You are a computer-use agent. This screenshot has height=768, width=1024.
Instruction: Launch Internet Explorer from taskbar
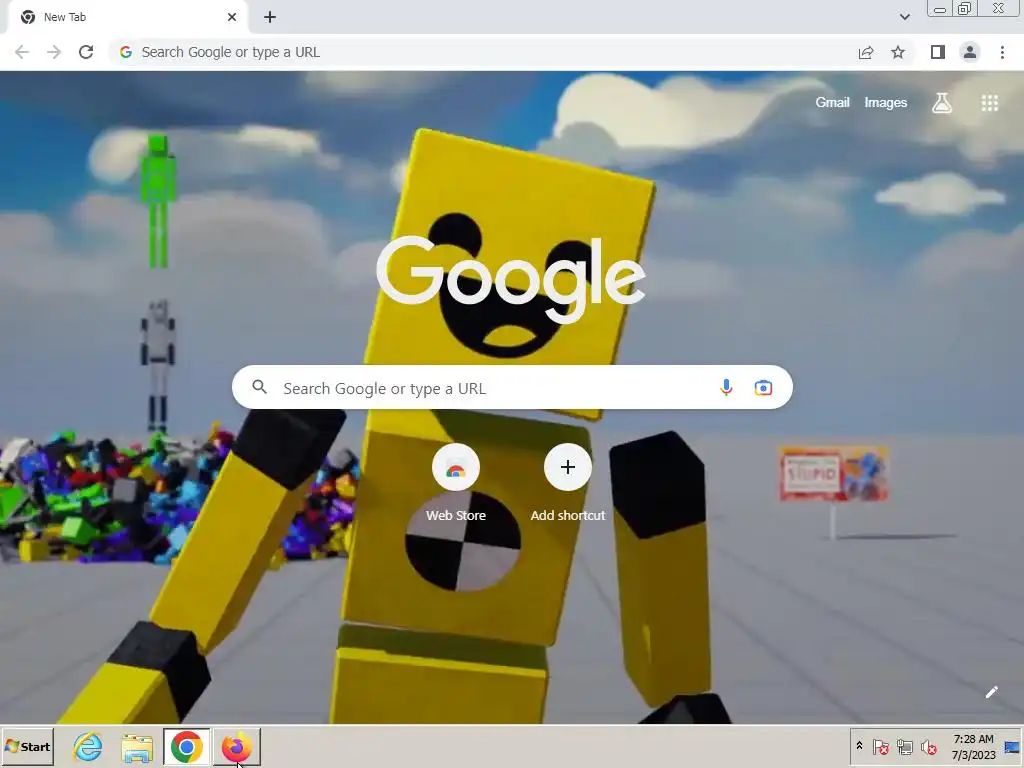[x=88, y=746]
